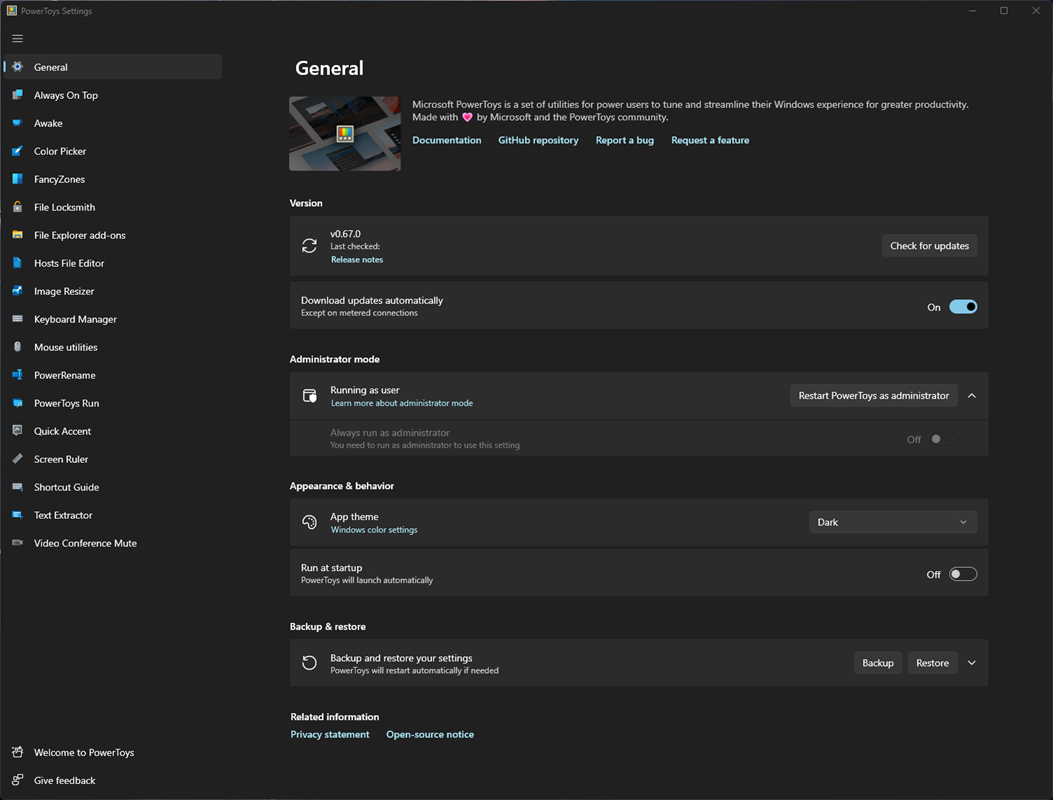Collapse the Administrator mode section chevron
Image resolution: width=1053 pixels, height=800 pixels.
(x=972, y=396)
